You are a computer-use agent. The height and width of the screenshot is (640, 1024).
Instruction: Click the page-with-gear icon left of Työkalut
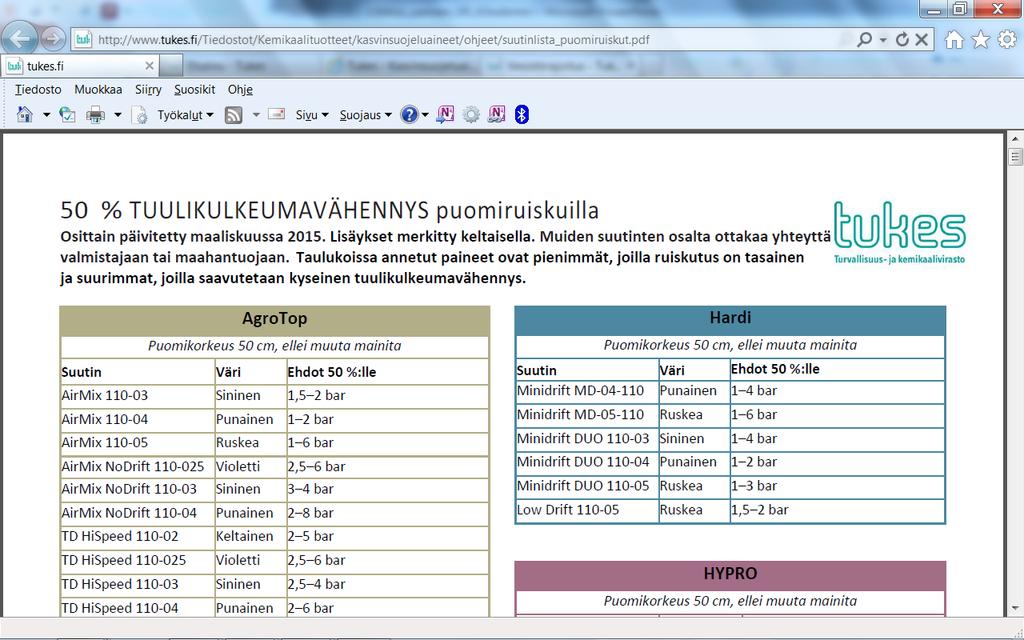coord(140,115)
